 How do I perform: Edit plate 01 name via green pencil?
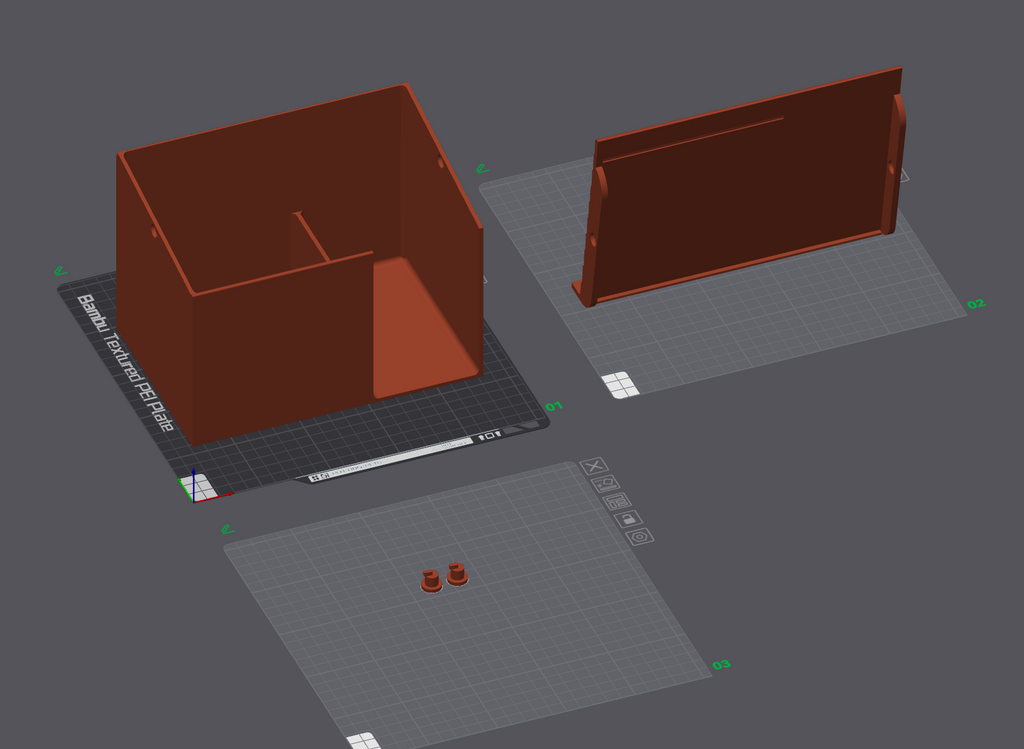tap(60, 270)
